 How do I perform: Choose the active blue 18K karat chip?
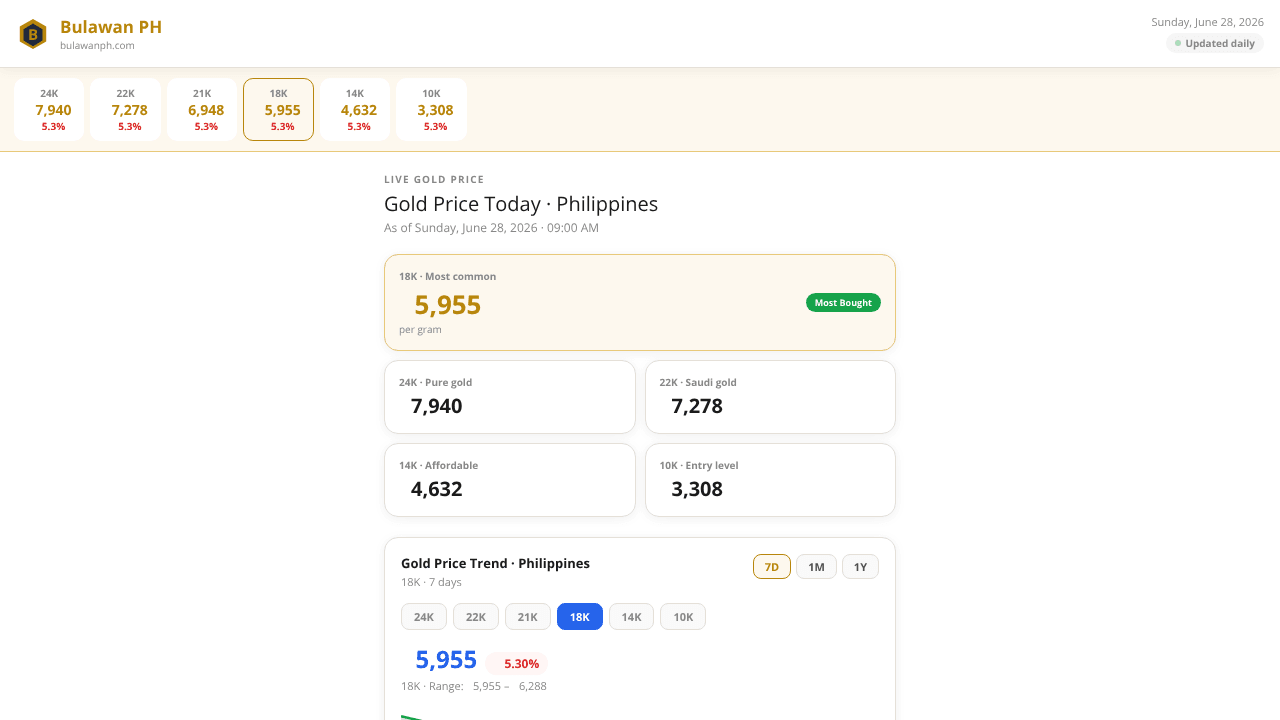click(x=580, y=617)
